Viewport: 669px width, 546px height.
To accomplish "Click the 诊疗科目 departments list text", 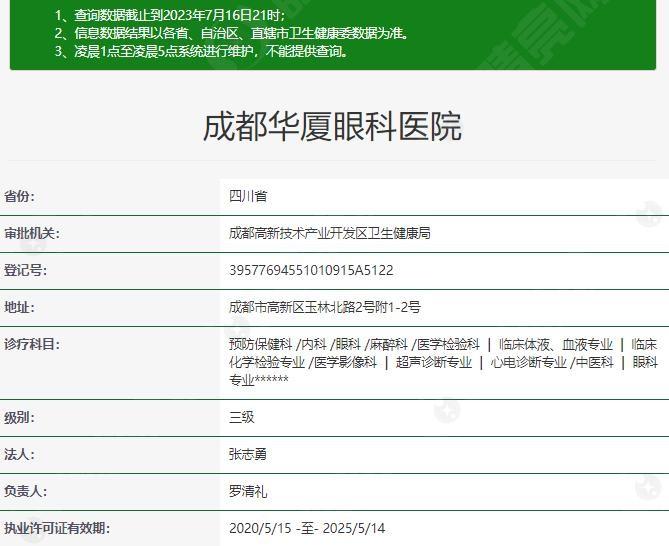I will click(x=443, y=362).
